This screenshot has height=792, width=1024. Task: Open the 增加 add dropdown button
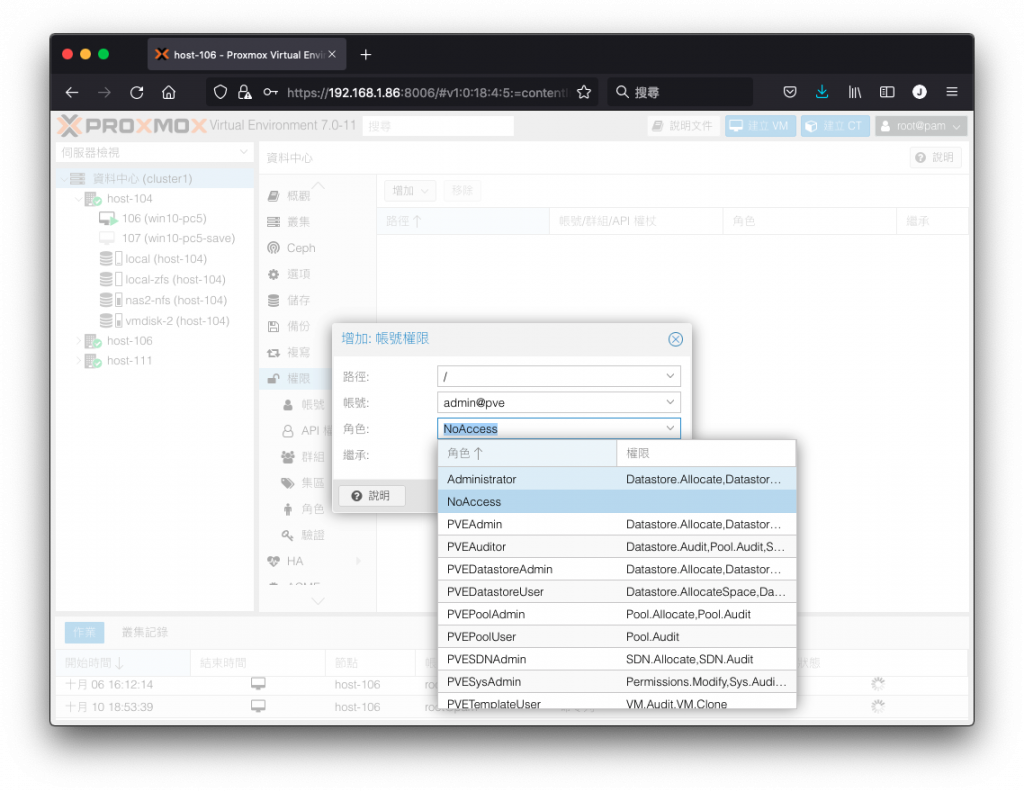(409, 191)
